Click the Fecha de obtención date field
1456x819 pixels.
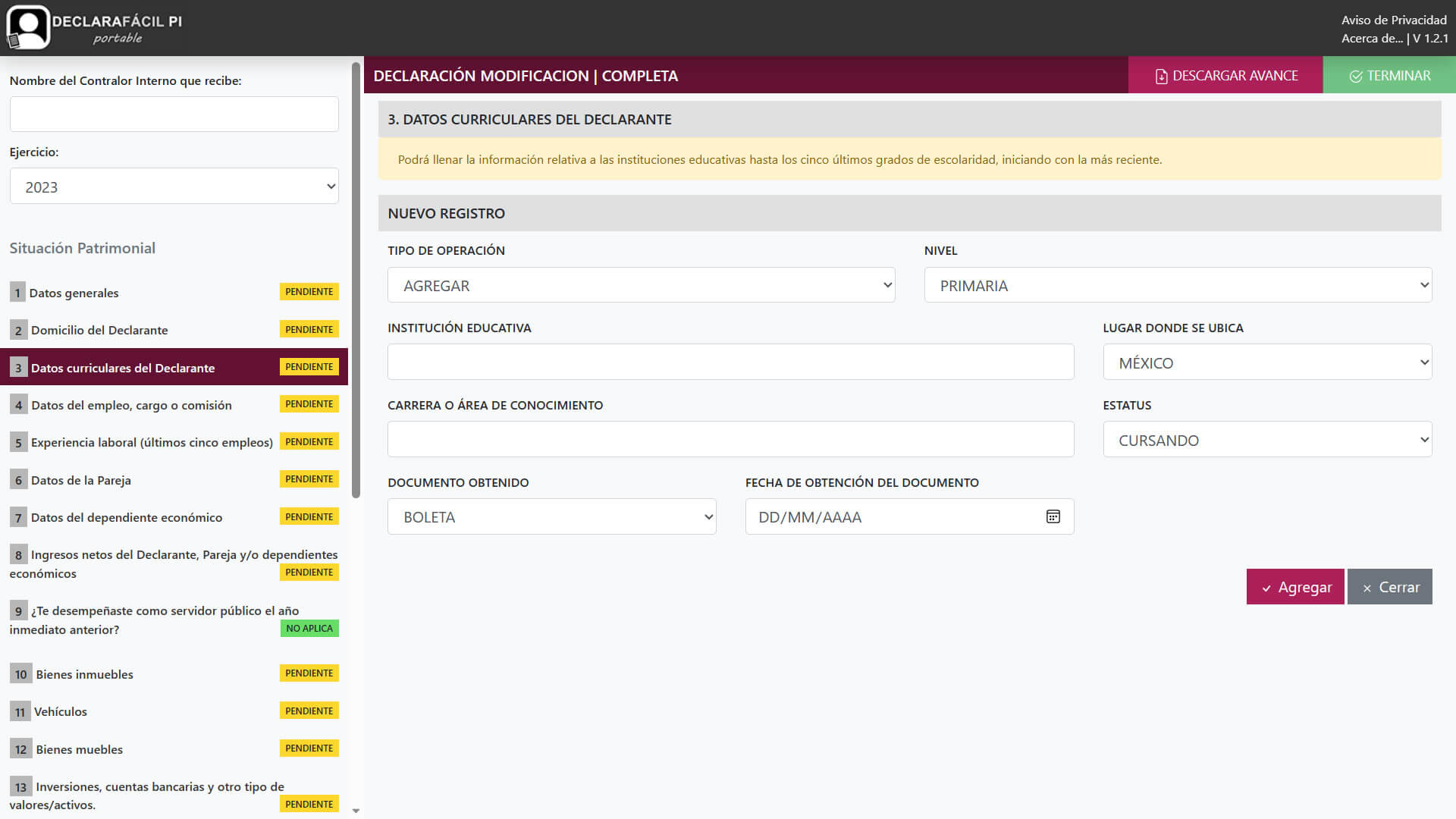[909, 516]
